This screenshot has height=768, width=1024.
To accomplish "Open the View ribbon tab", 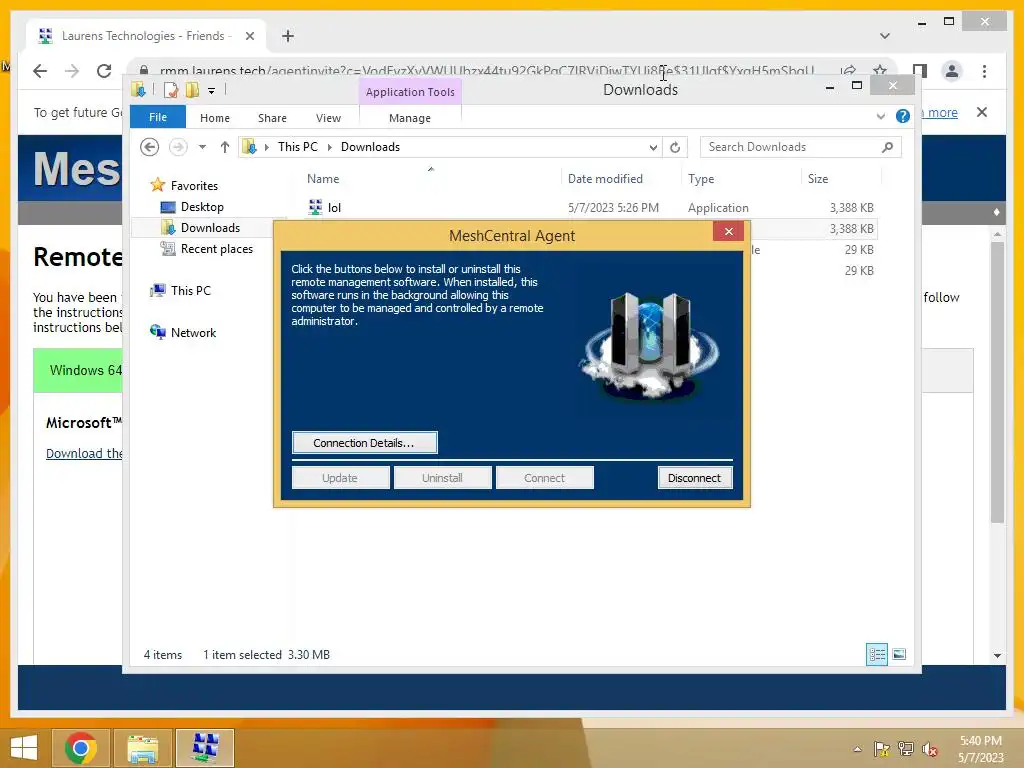I will pyautogui.click(x=328, y=118).
